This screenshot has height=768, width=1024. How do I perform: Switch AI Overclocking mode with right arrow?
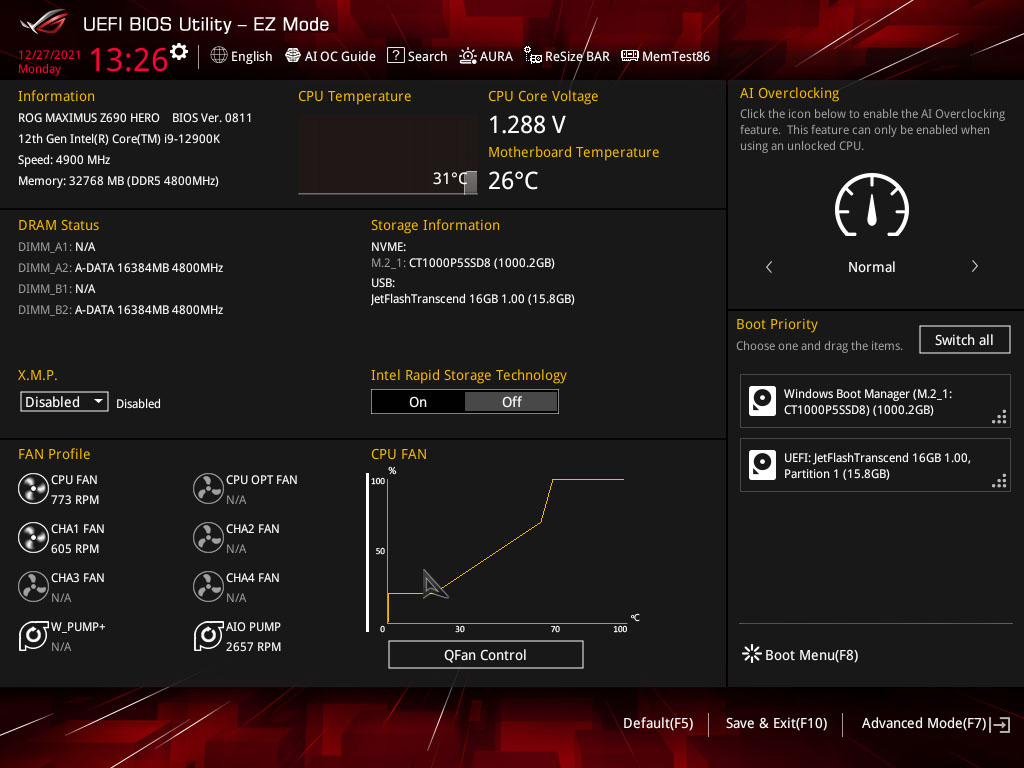(x=974, y=266)
